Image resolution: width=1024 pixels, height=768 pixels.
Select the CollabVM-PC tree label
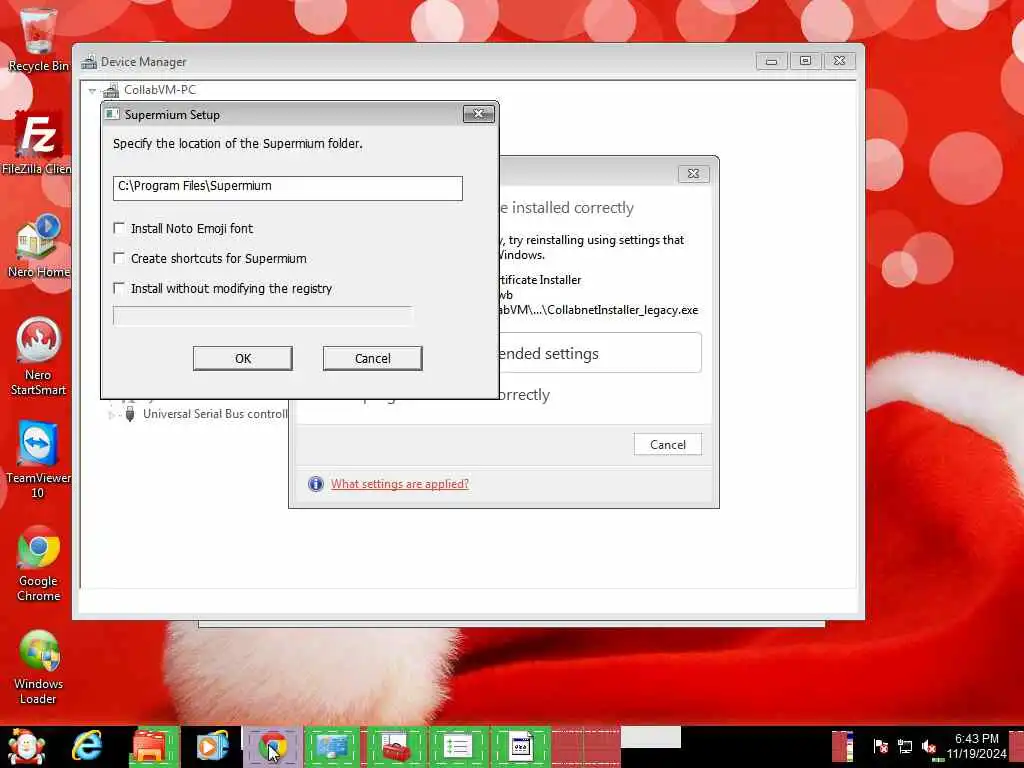click(x=160, y=90)
